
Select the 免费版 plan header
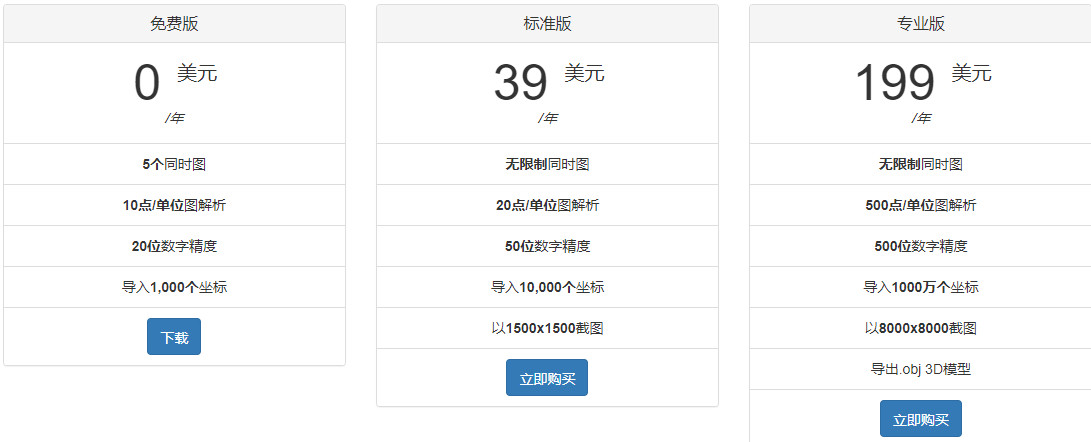coord(174,24)
